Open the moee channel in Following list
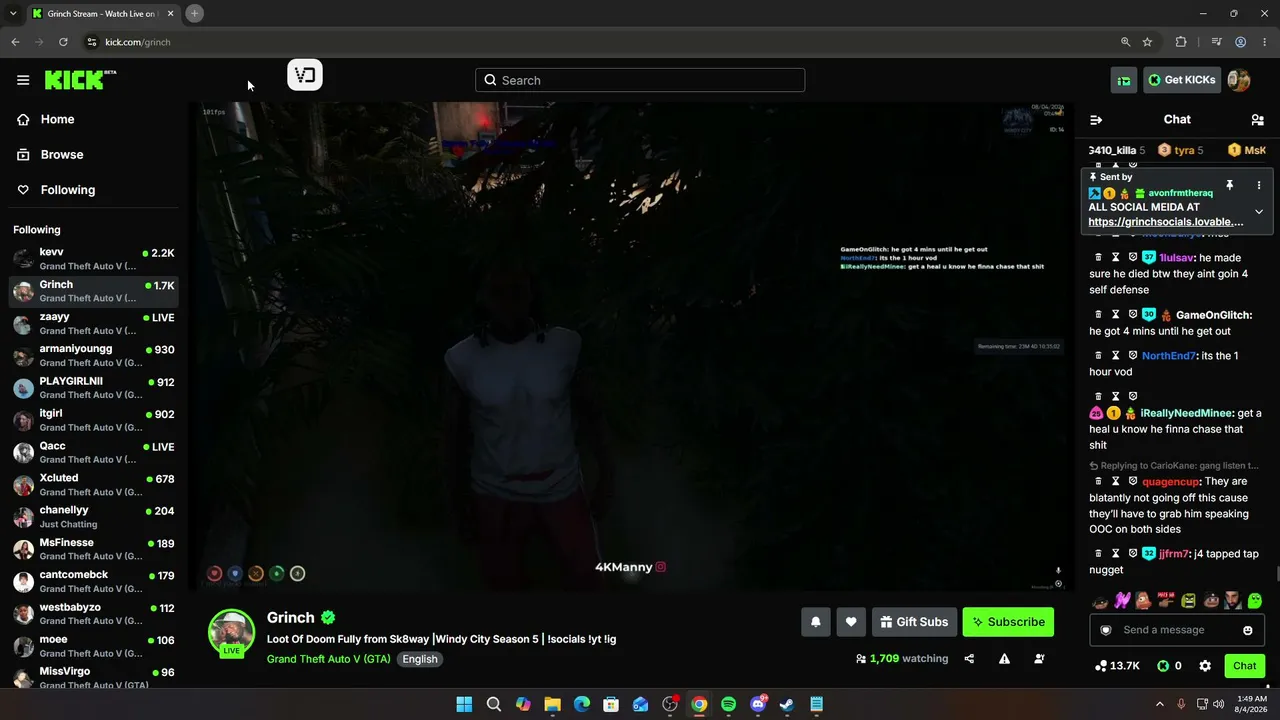Screen dimensions: 1280x720 point(95,646)
